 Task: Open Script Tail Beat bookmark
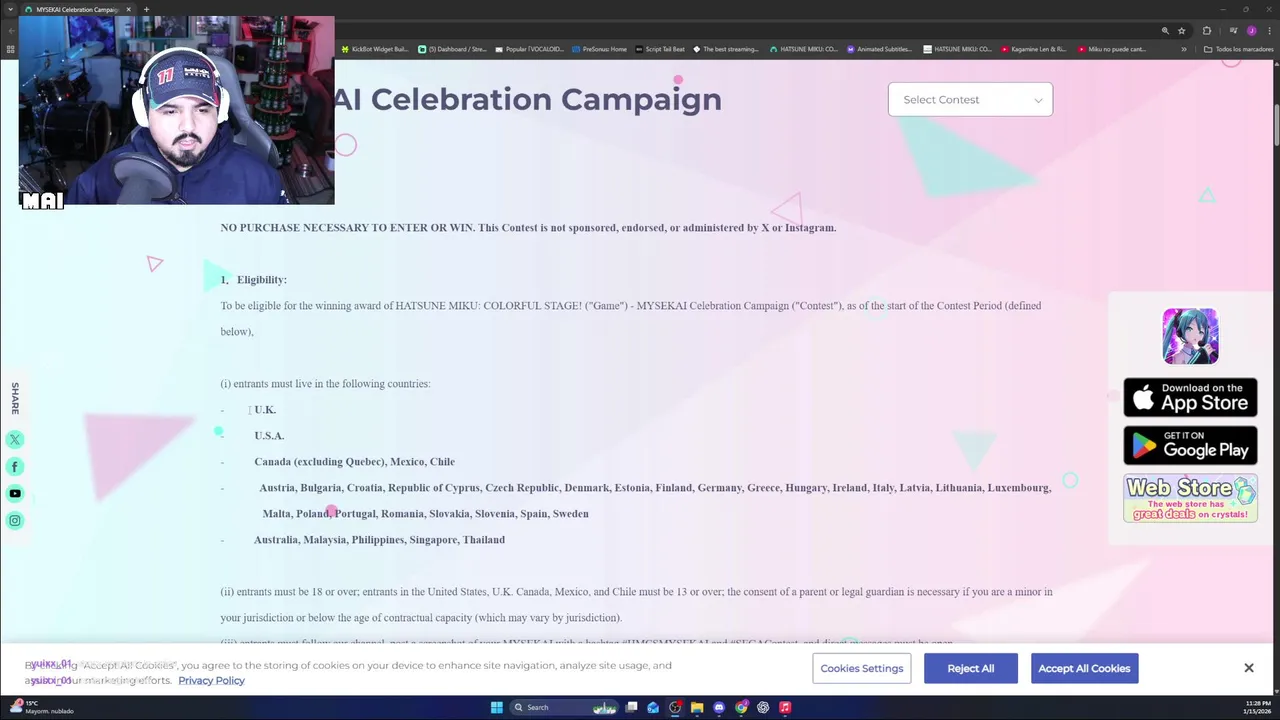click(x=660, y=49)
